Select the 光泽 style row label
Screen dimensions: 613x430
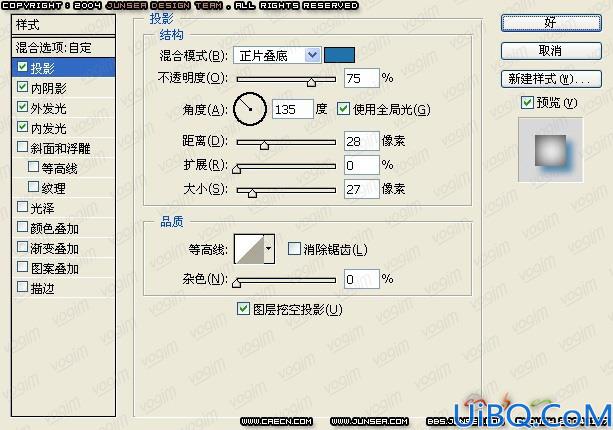coord(43,208)
